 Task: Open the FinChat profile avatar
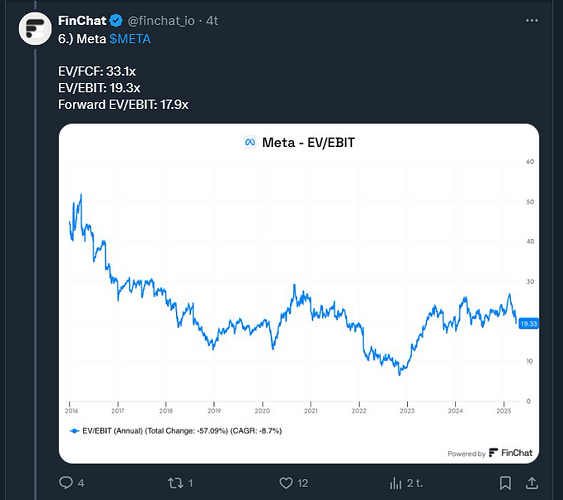pyautogui.click(x=35, y=29)
